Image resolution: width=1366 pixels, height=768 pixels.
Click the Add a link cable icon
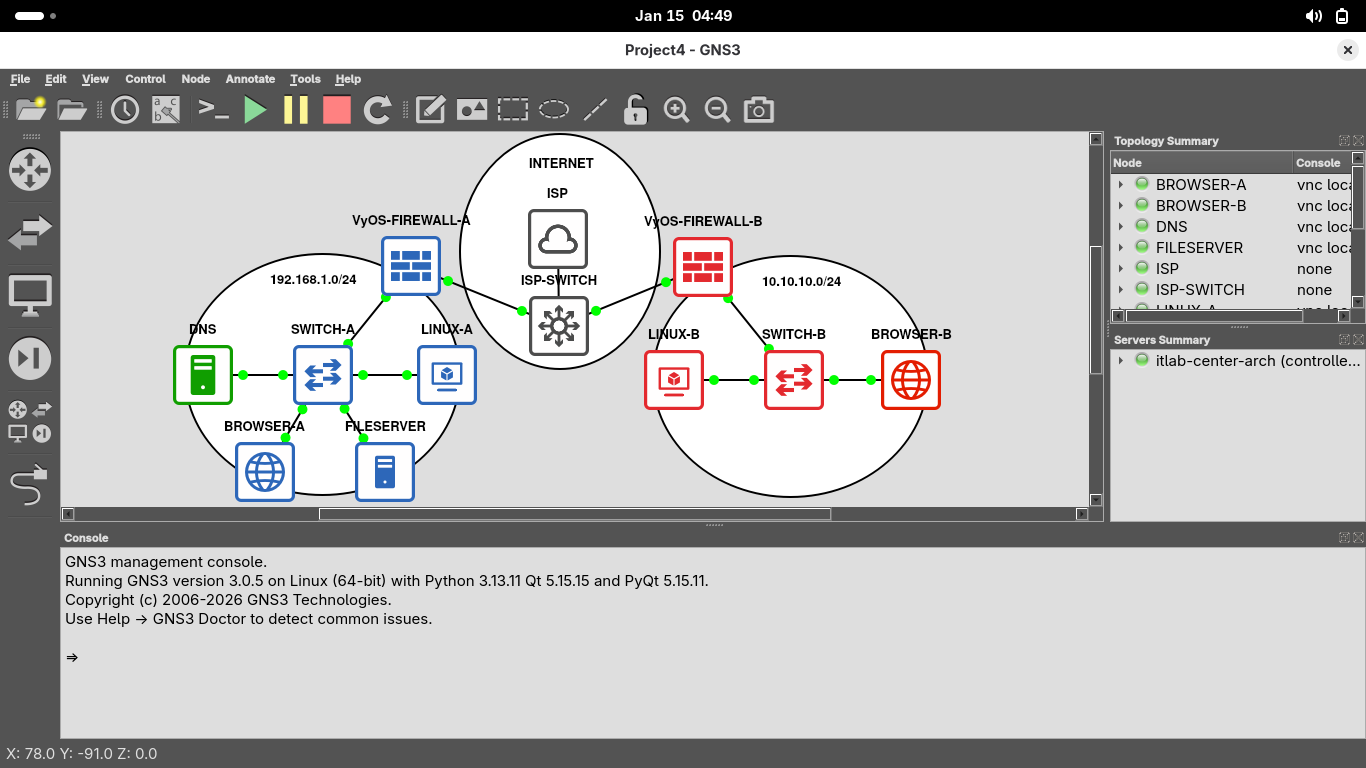click(29, 487)
